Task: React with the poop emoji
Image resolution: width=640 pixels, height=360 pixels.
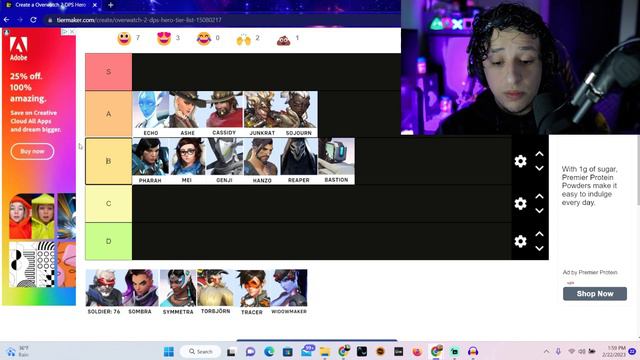Action: (283, 40)
